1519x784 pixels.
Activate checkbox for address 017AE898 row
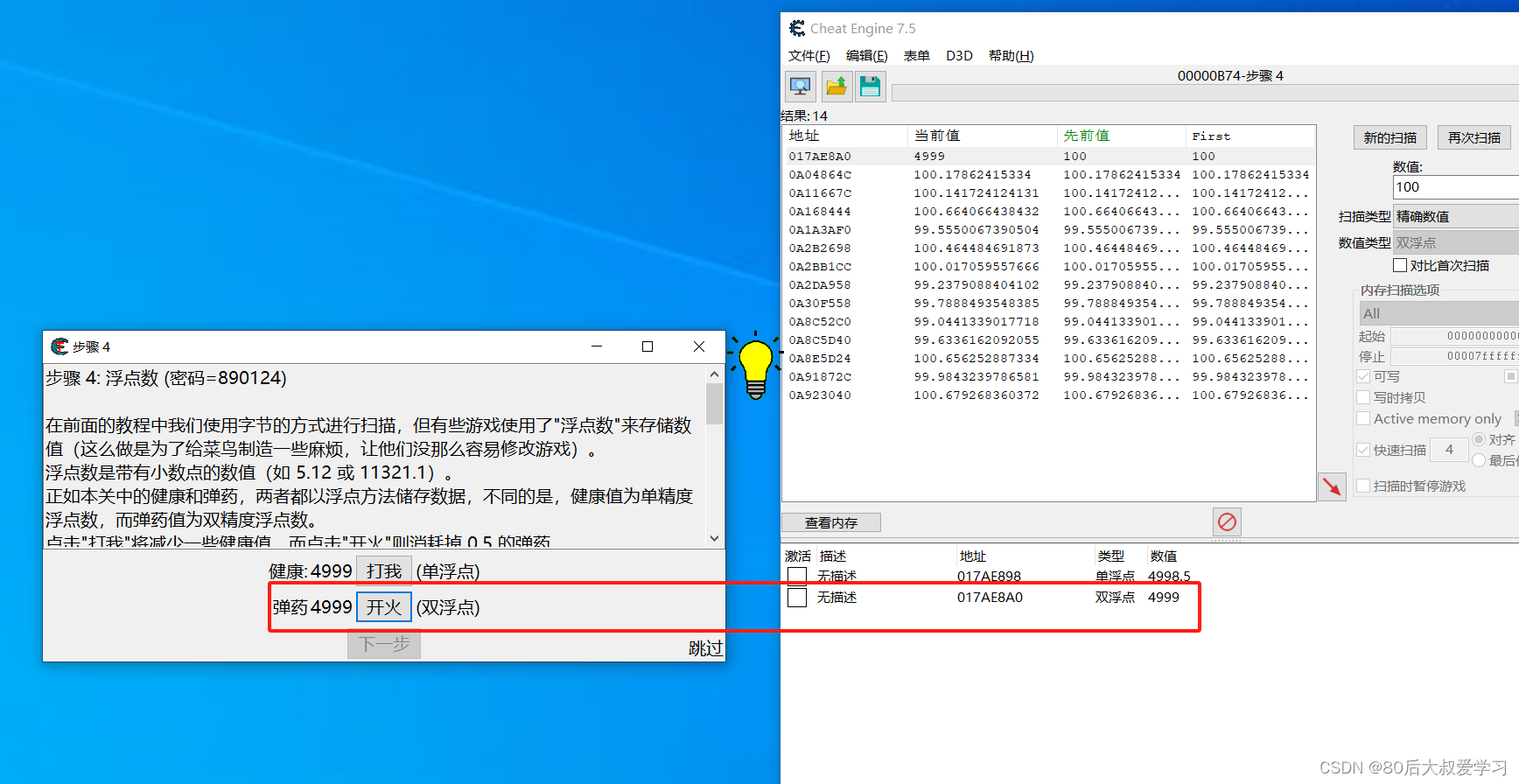coord(797,576)
